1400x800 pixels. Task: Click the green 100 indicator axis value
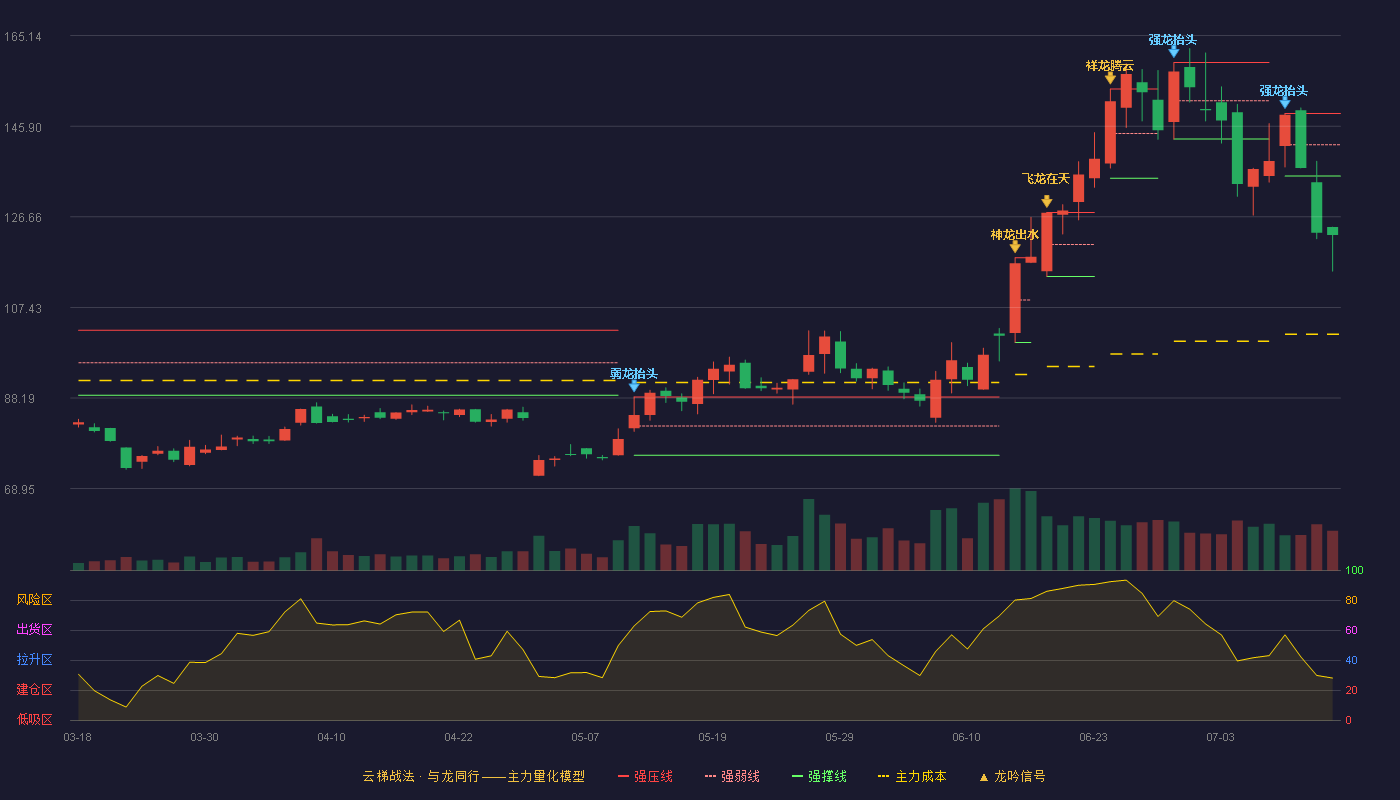pyautogui.click(x=1354, y=571)
